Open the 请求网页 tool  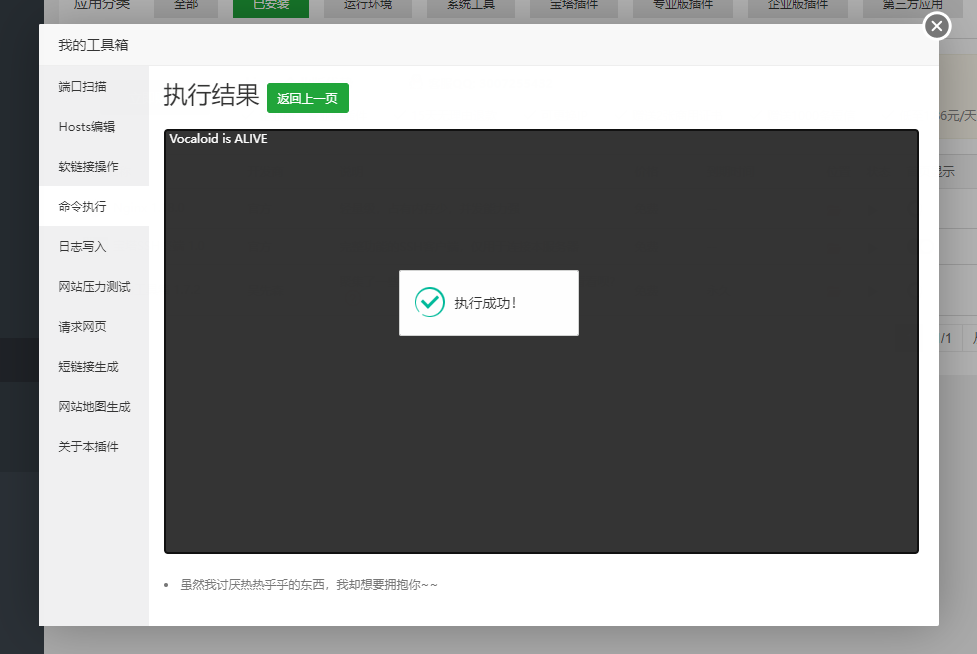coord(94,326)
